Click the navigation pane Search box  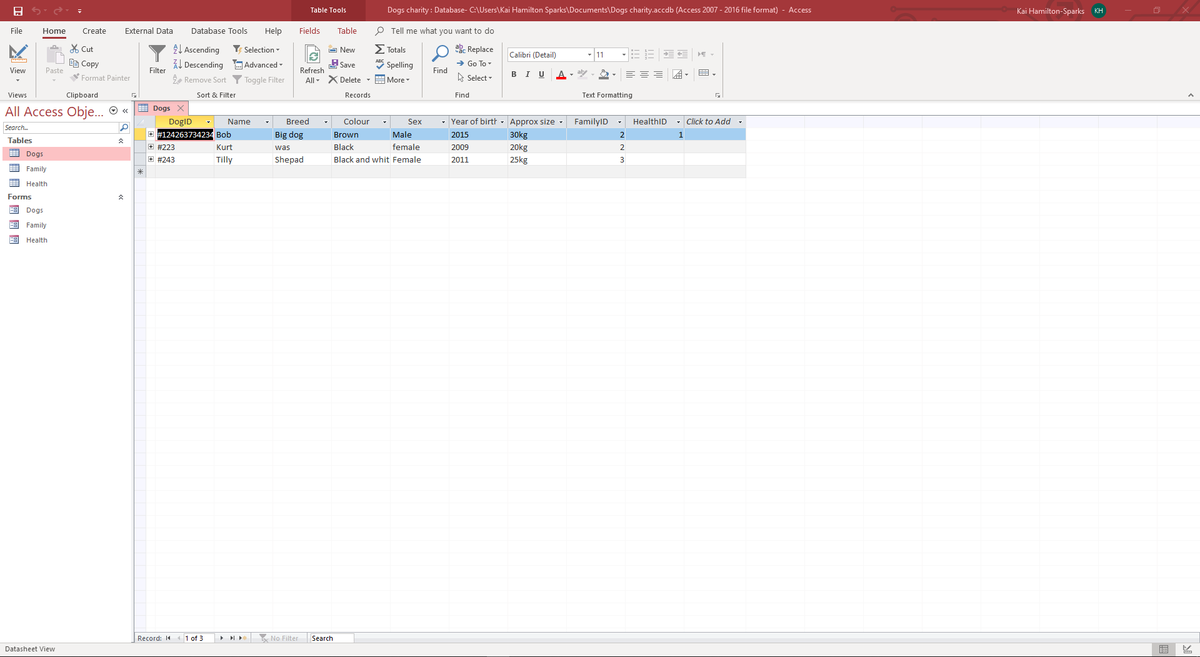coord(60,128)
